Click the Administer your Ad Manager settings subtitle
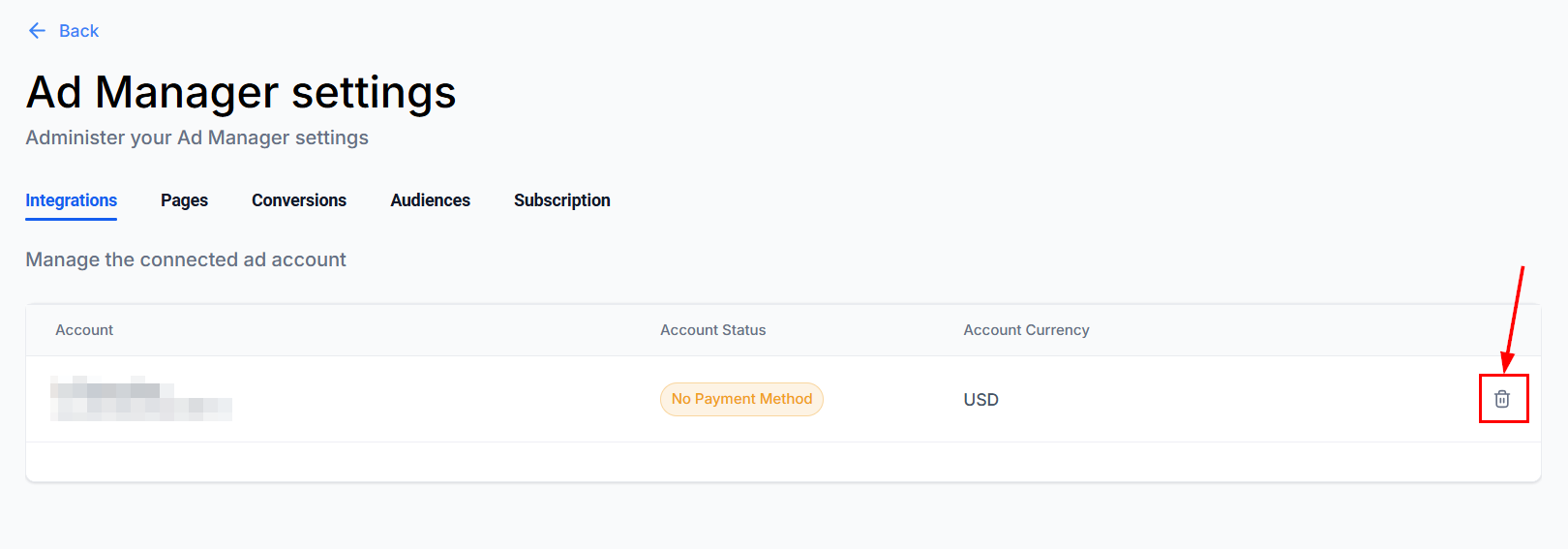 point(196,137)
